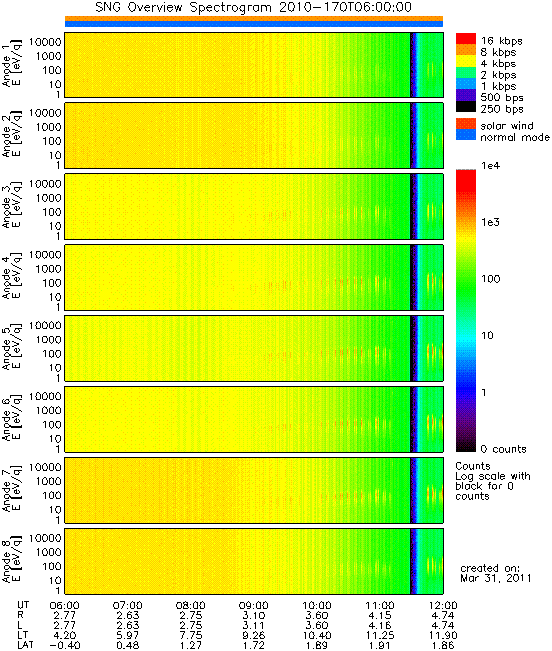Screen dimensions: 552x651
Task: Click the Anode 2 spectrogram panel
Action: pyautogui.click(x=254, y=136)
